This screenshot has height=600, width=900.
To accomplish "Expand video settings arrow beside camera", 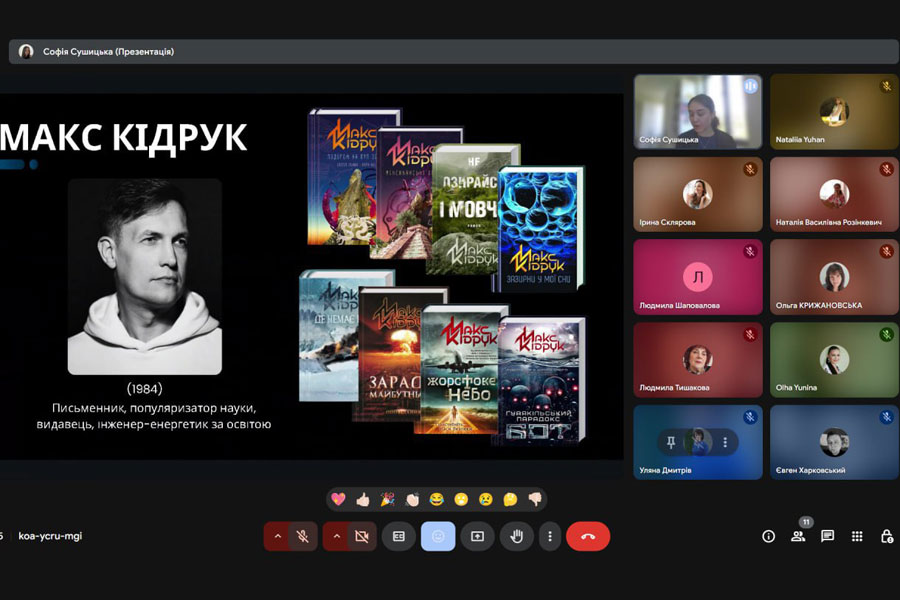I will click(336, 536).
